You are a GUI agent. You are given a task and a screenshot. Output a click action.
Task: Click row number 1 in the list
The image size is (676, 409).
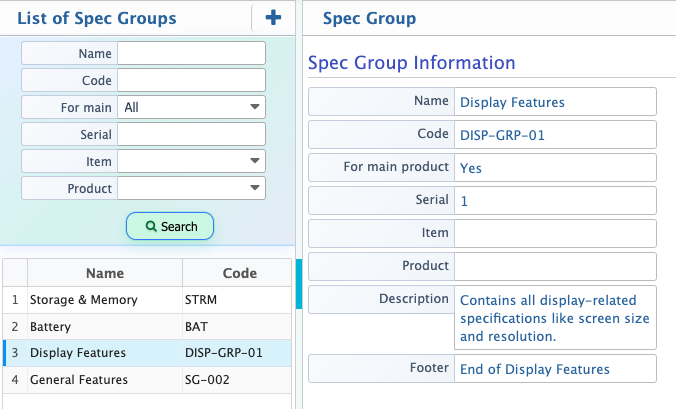pyautogui.click(x=15, y=300)
